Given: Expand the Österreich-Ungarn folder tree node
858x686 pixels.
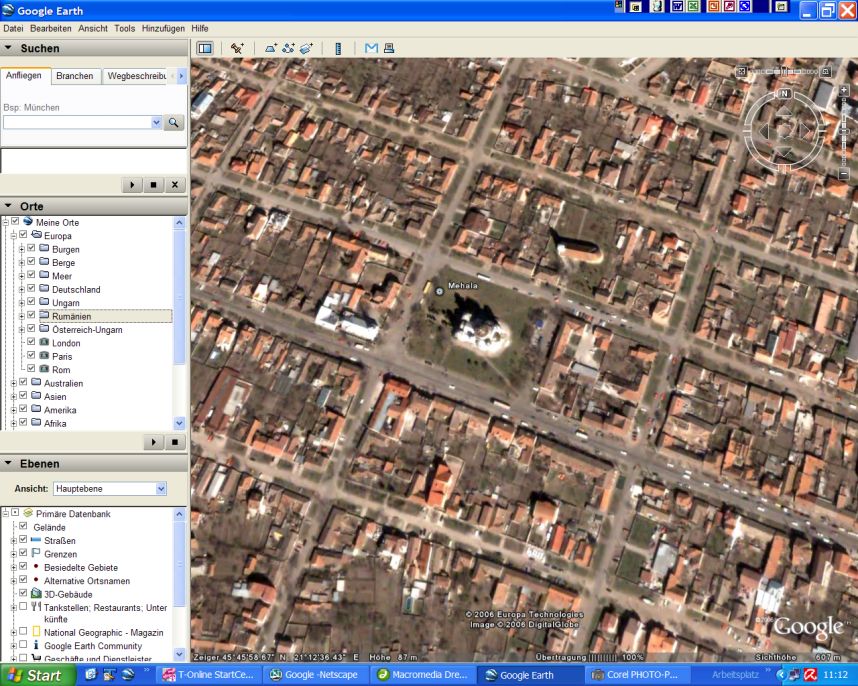Looking at the screenshot, I should (21, 329).
